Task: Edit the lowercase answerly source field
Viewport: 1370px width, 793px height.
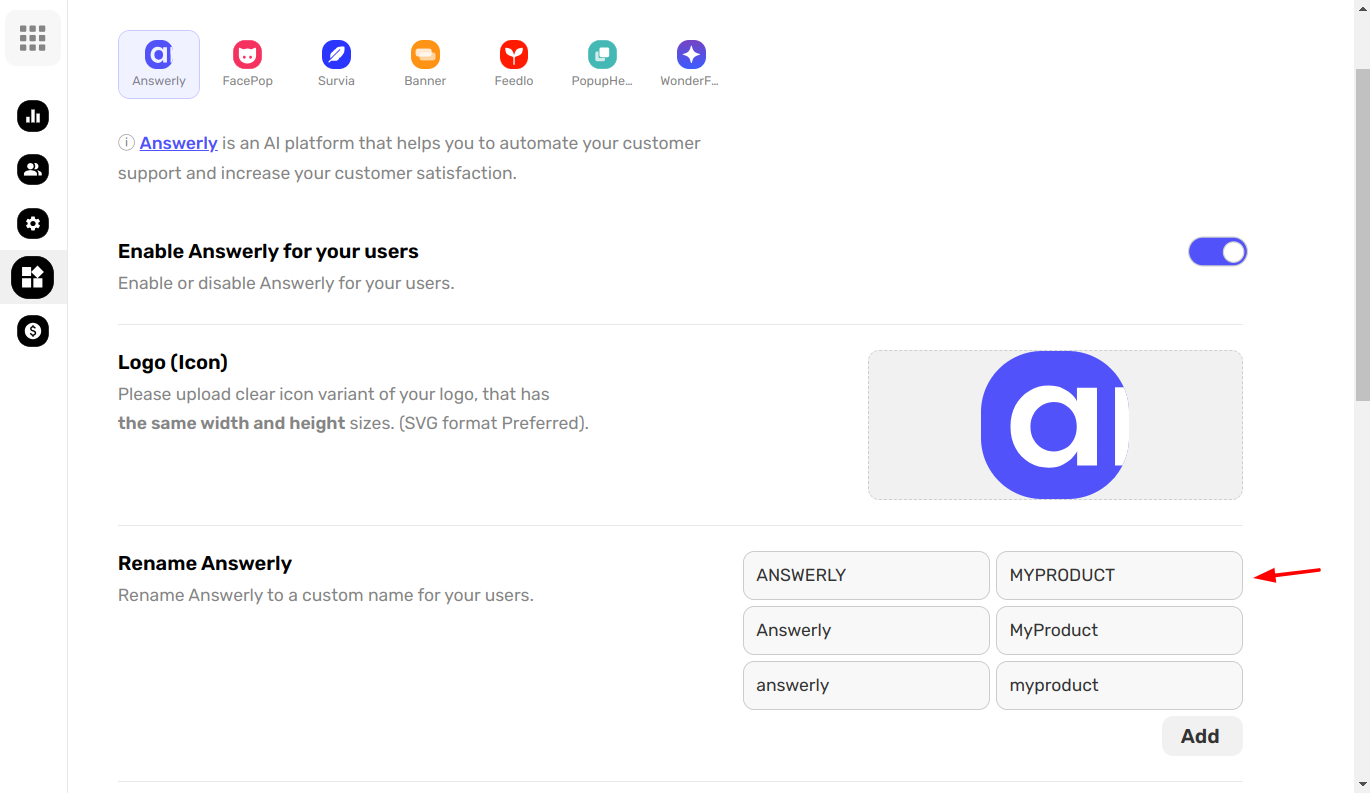Action: tap(866, 685)
